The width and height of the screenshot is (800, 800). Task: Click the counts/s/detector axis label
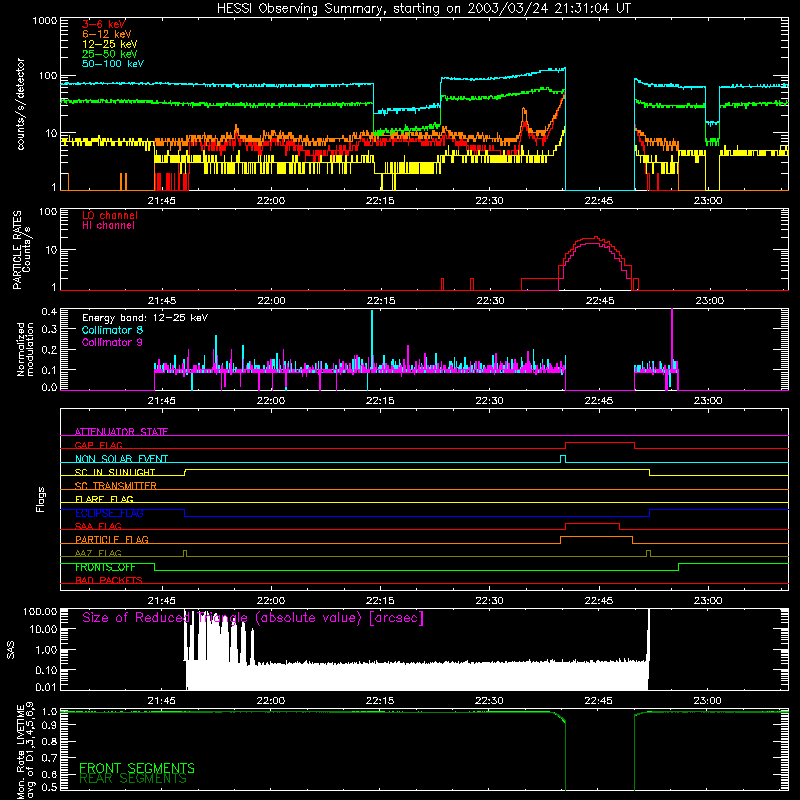tap(20, 104)
